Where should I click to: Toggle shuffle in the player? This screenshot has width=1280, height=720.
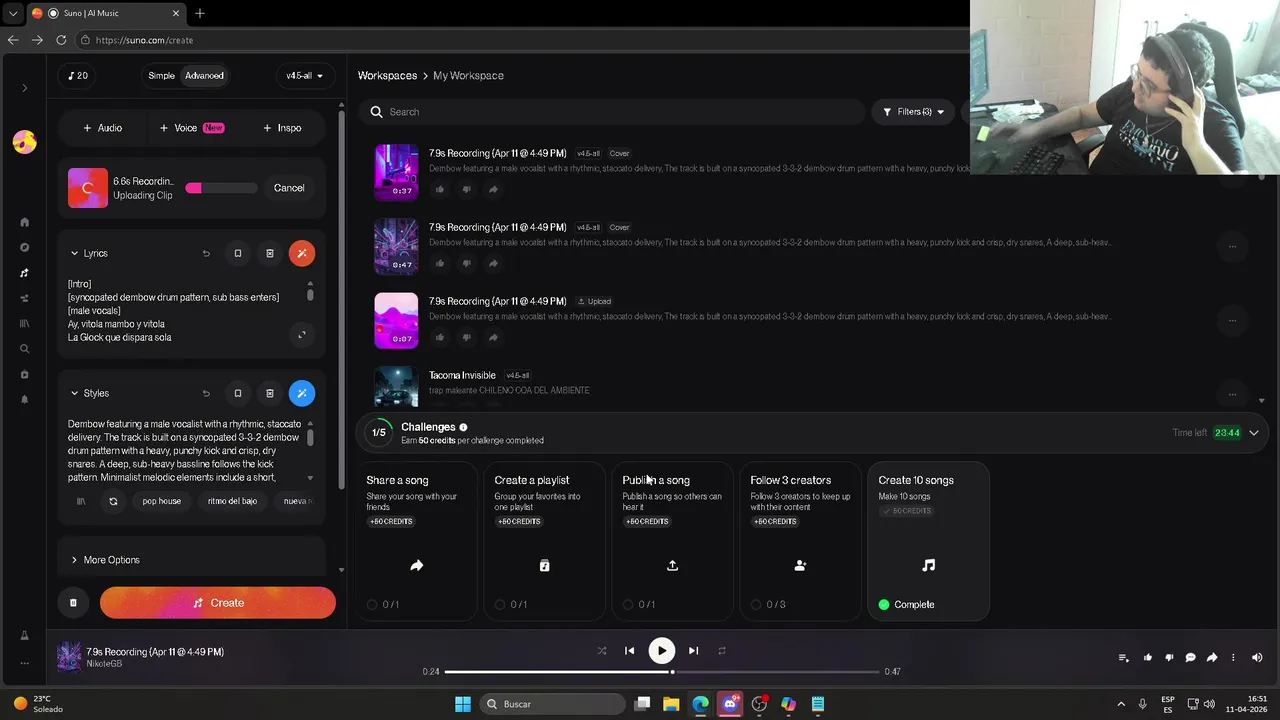pos(602,651)
